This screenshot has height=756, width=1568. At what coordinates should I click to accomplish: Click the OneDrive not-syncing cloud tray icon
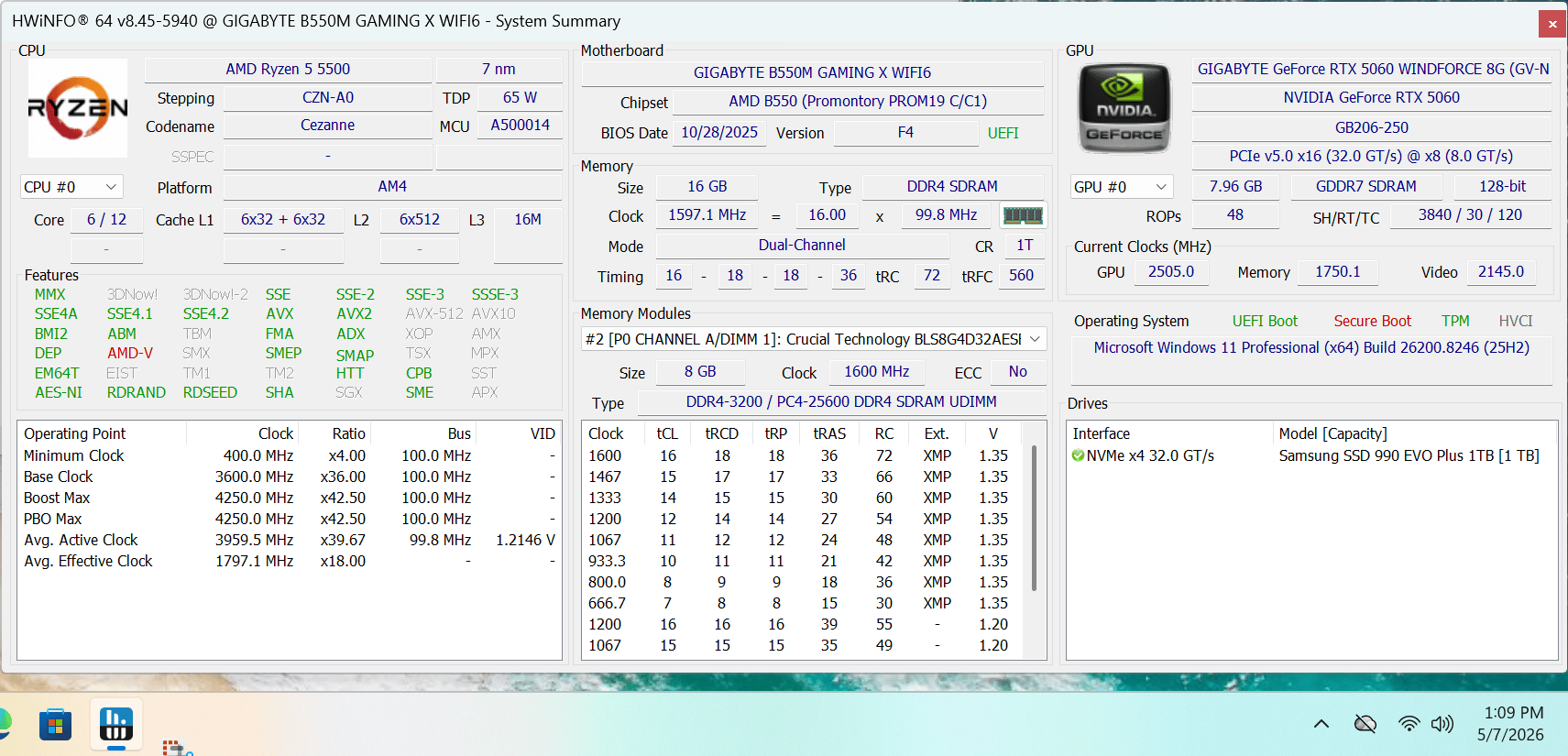point(1365,724)
